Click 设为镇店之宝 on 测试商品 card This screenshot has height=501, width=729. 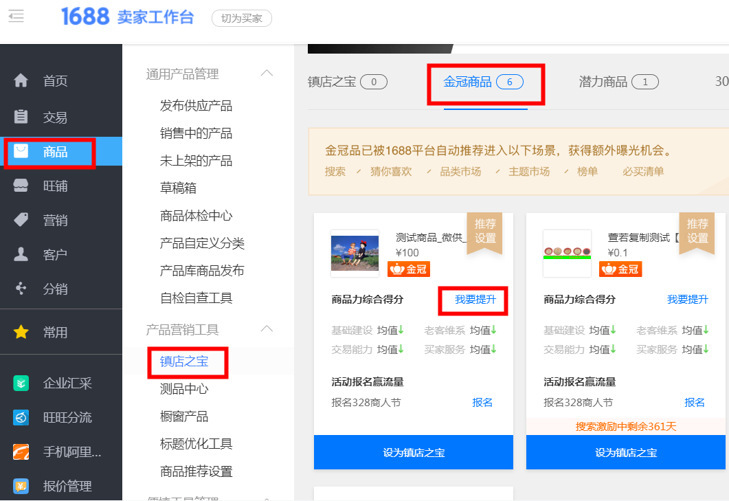[x=413, y=452]
